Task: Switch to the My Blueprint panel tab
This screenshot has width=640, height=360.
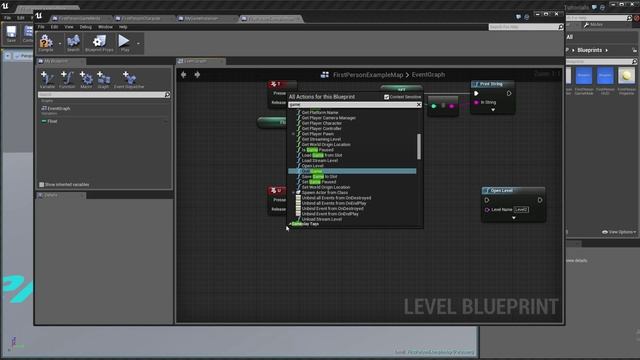Action: (x=61, y=61)
